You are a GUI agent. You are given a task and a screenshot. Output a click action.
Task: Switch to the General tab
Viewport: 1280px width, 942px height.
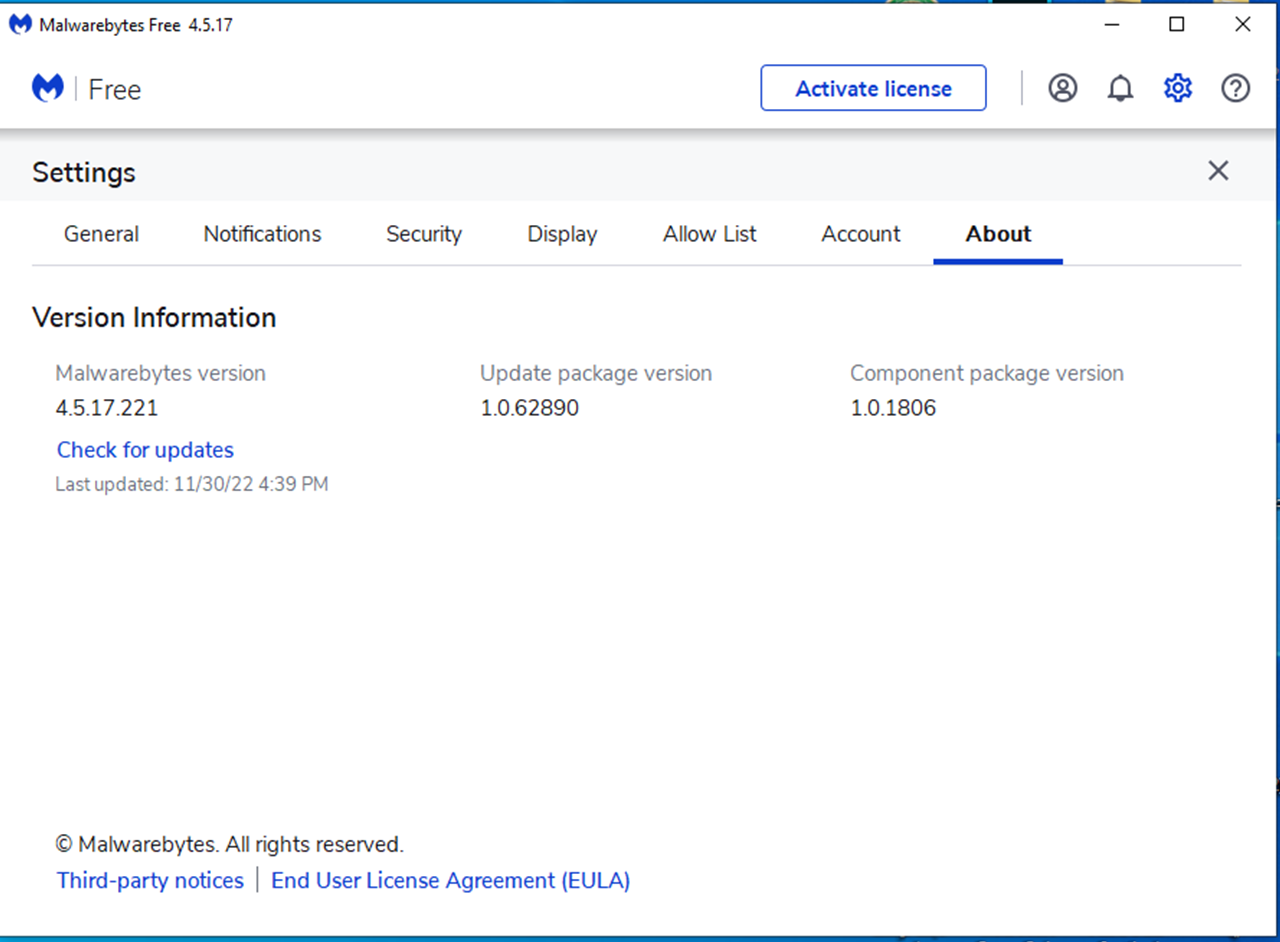click(101, 234)
